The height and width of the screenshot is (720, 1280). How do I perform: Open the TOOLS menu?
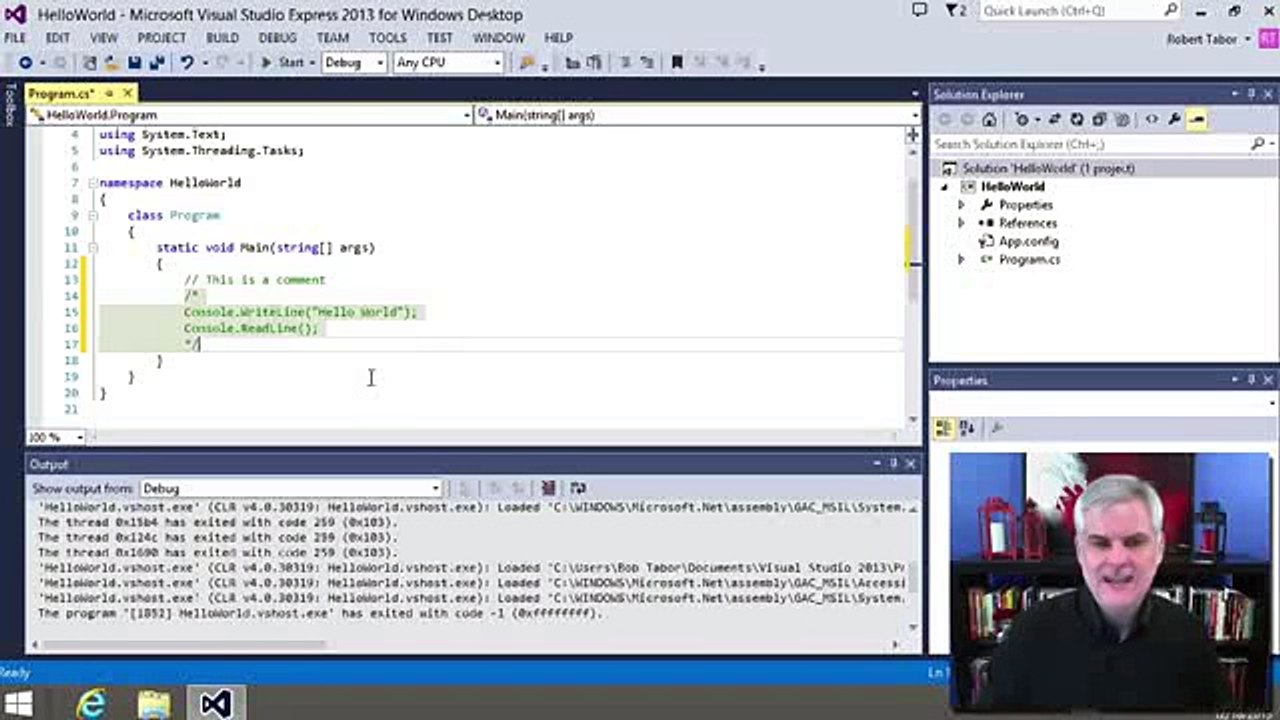(388, 38)
